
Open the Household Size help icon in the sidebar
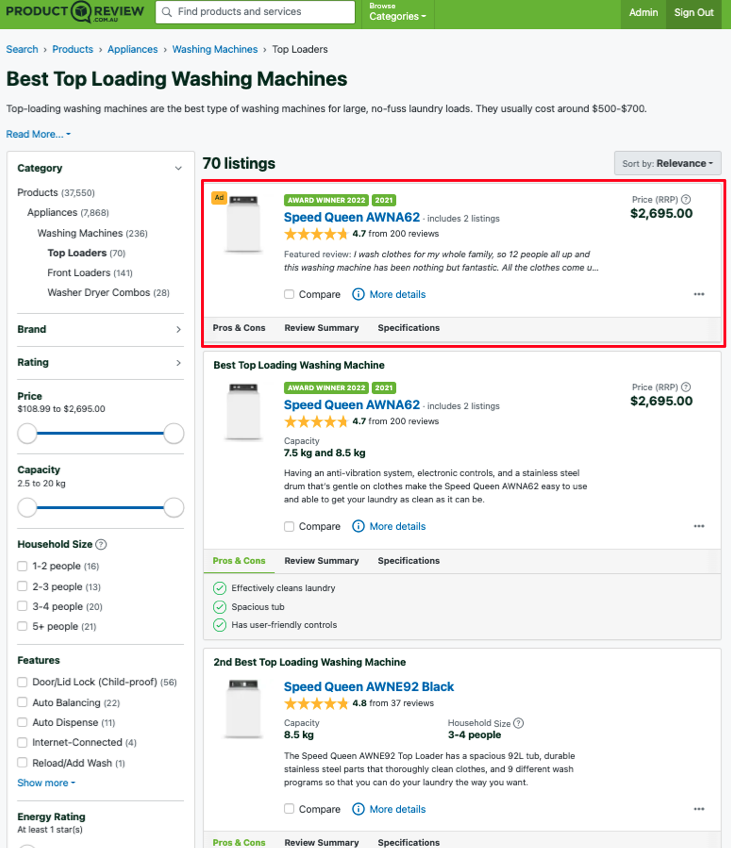pyautogui.click(x=101, y=545)
